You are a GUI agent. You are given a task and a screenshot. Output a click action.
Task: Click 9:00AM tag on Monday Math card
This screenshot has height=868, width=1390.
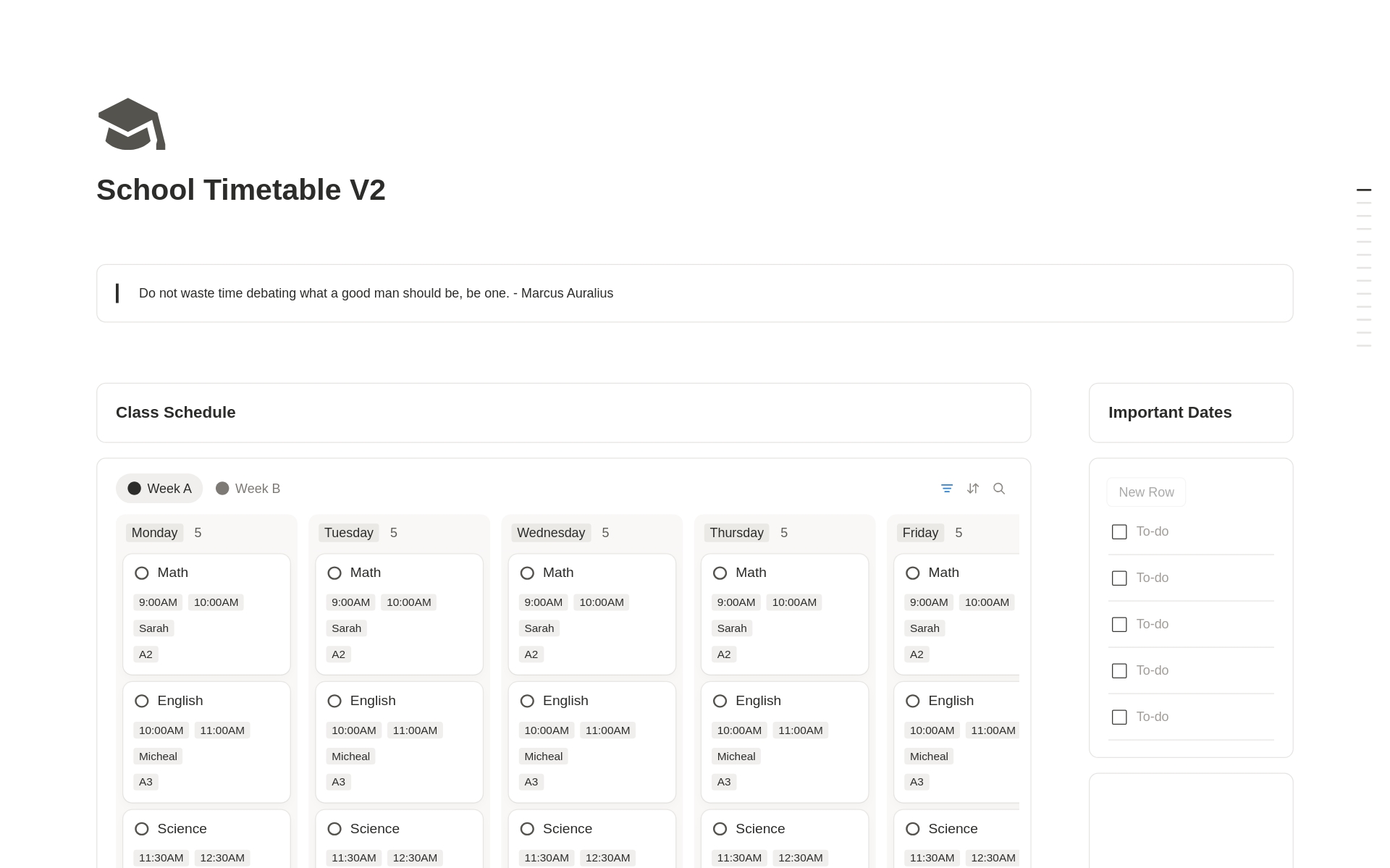coord(158,602)
